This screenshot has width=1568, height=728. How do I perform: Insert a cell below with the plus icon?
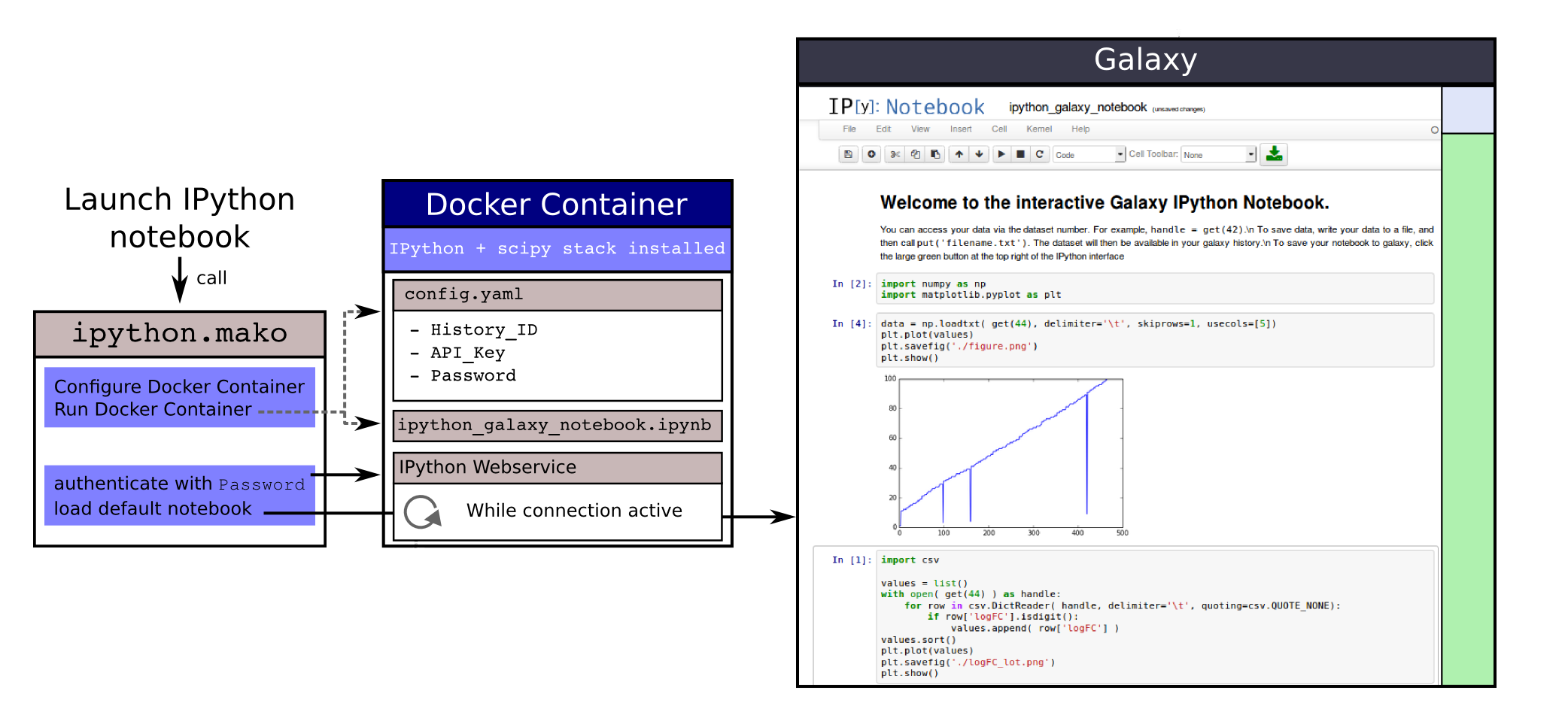pos(871,154)
